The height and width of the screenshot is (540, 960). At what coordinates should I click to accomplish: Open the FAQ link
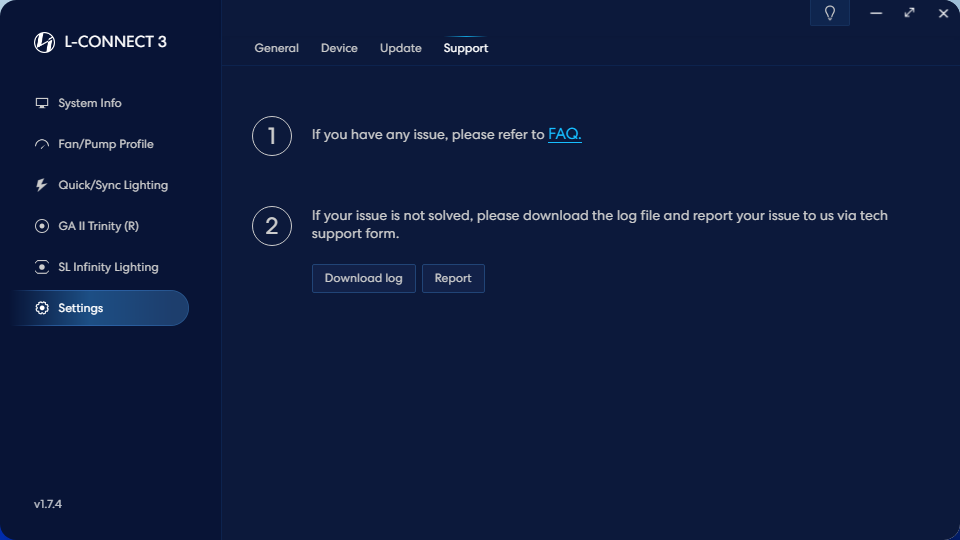pos(564,135)
